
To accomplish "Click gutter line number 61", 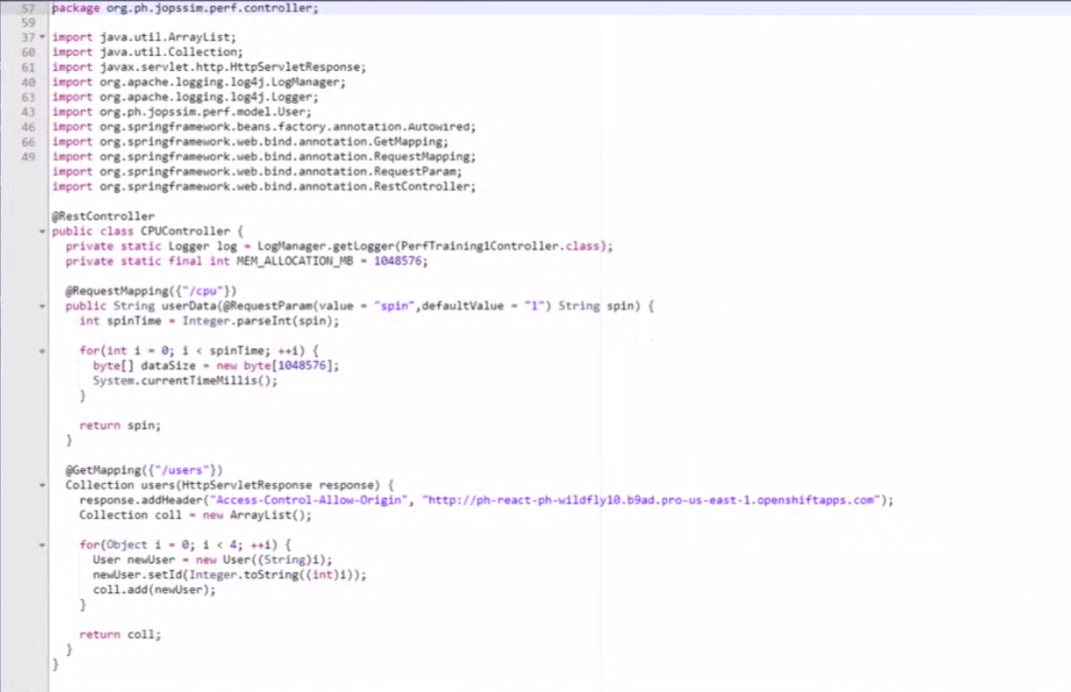I will click(28, 67).
